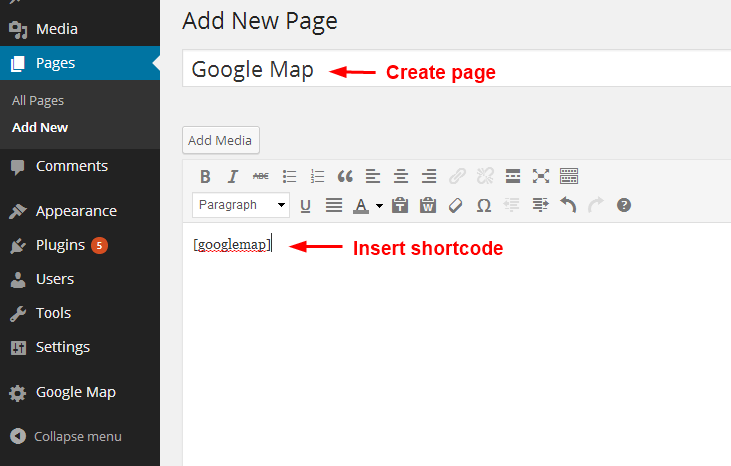Click the page title field containing Google Map
Image resolution: width=731 pixels, height=466 pixels.
tap(450, 70)
